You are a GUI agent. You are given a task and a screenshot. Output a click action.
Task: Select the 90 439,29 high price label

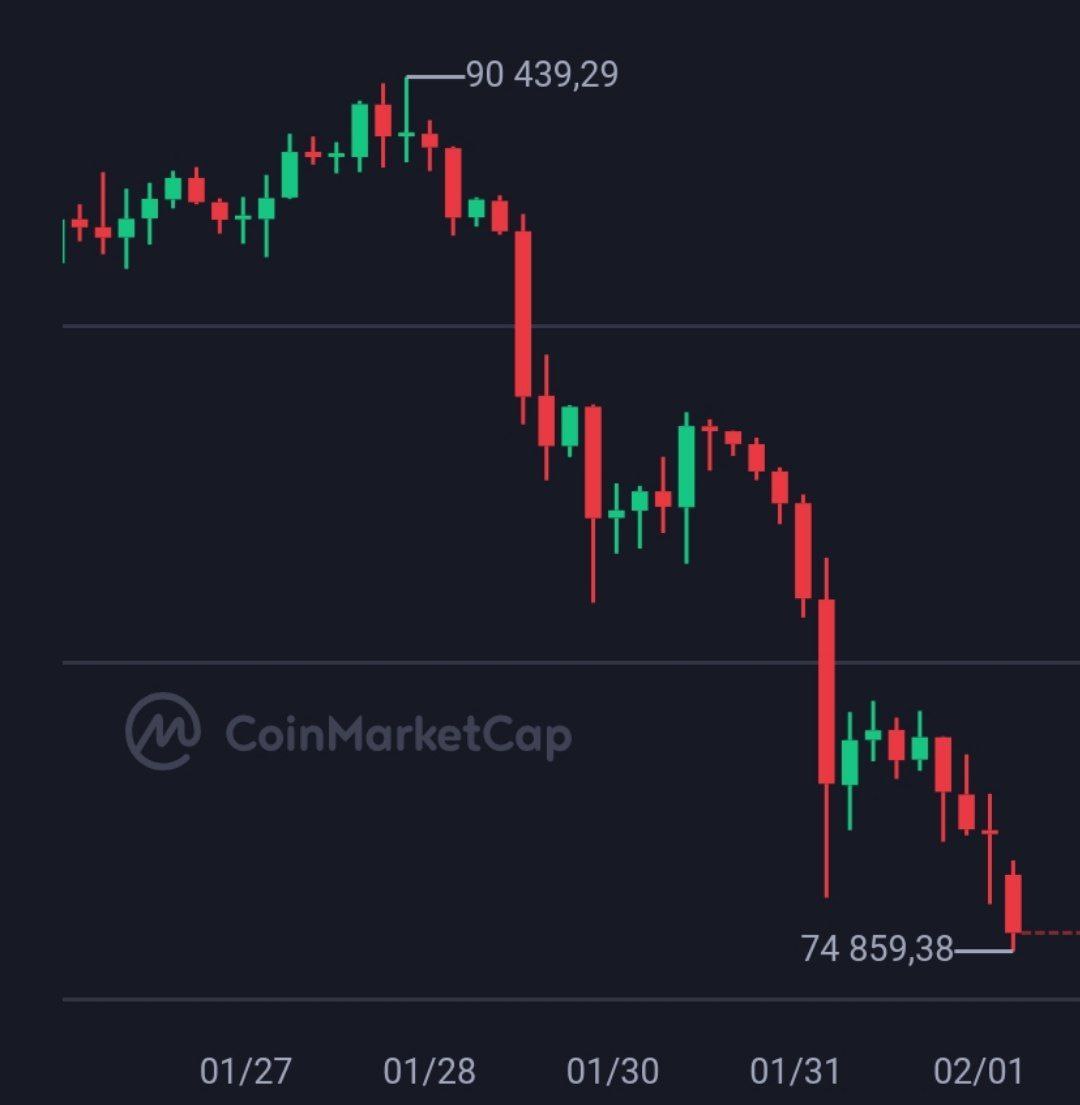542,75
